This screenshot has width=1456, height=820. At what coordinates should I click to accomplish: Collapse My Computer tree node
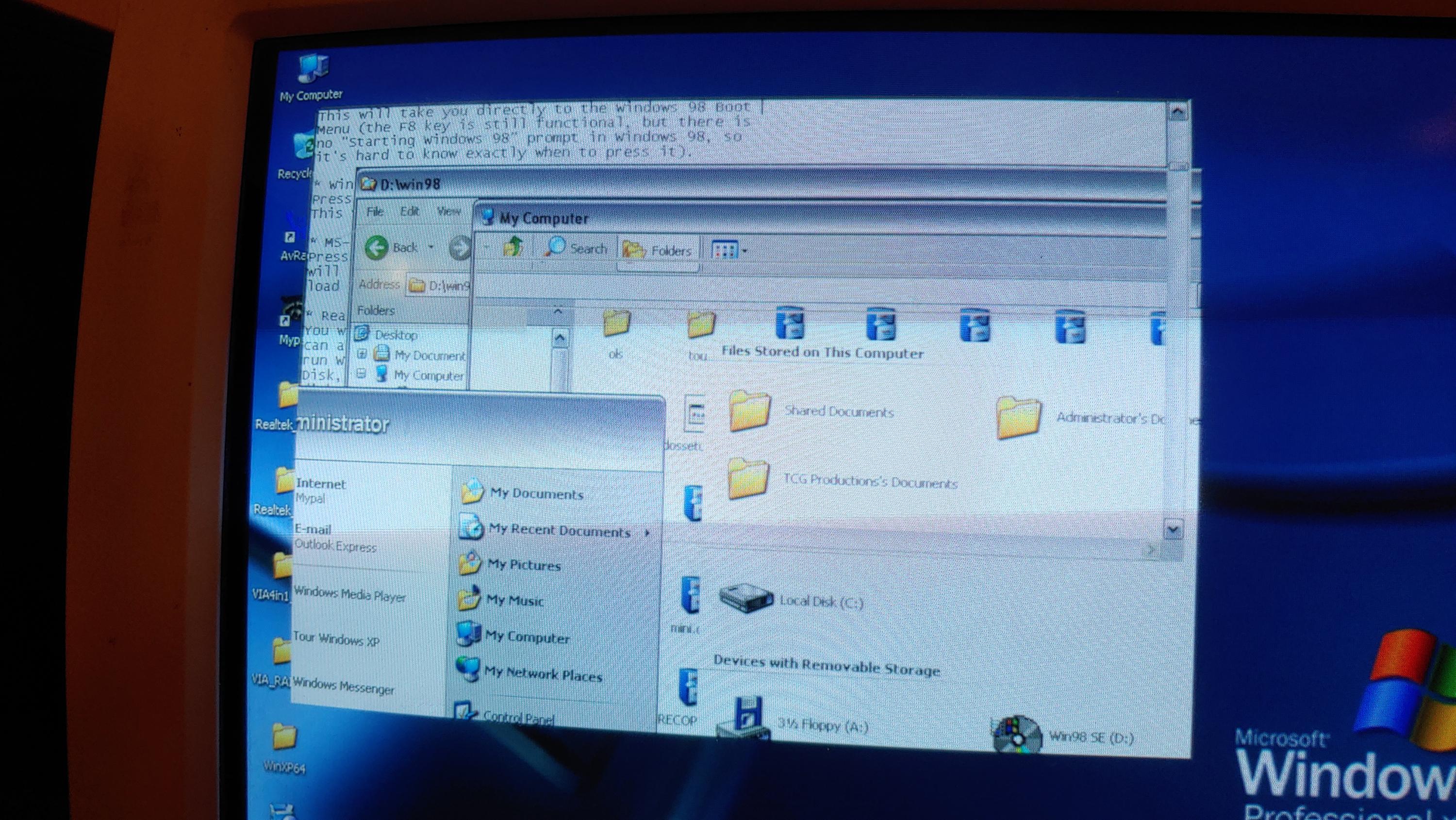[x=361, y=374]
